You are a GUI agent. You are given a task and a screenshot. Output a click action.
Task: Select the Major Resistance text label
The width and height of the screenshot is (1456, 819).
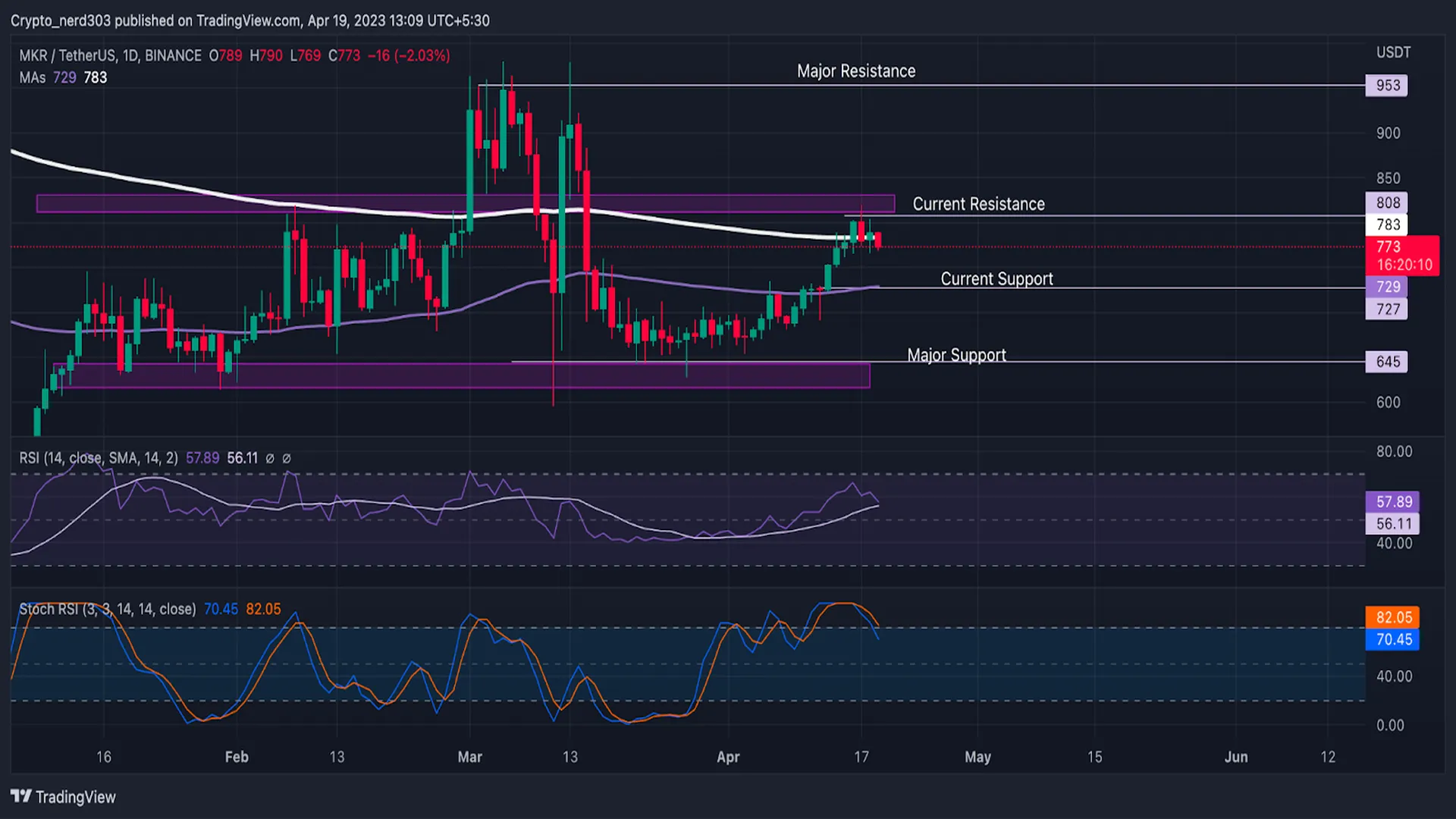click(856, 71)
